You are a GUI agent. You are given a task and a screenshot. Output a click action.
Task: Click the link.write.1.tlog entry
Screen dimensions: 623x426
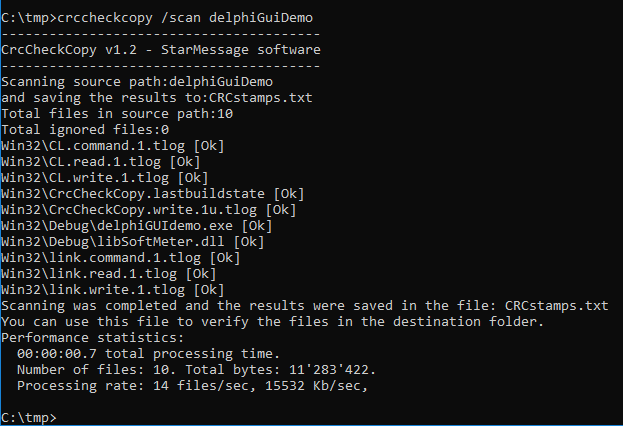pos(113,290)
